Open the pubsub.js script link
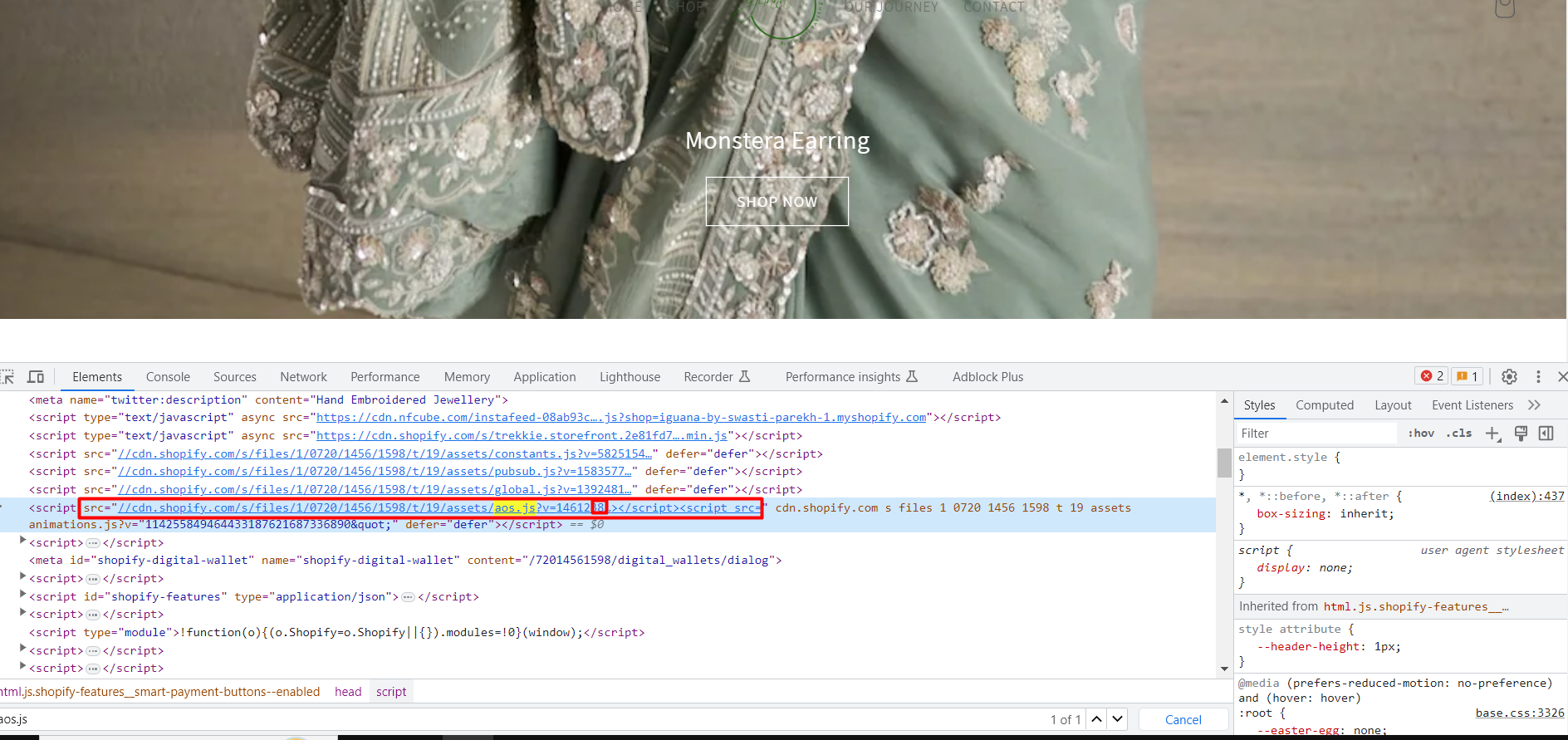 375,472
